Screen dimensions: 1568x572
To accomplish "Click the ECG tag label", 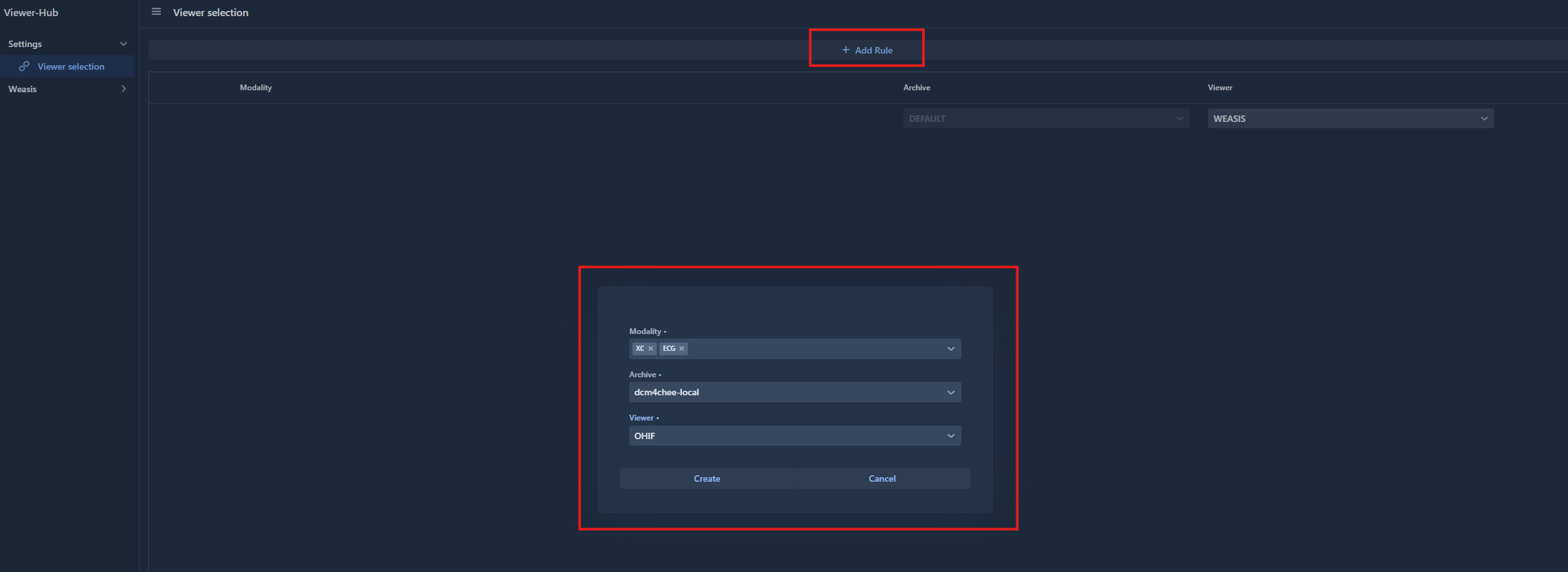I will (669, 349).
